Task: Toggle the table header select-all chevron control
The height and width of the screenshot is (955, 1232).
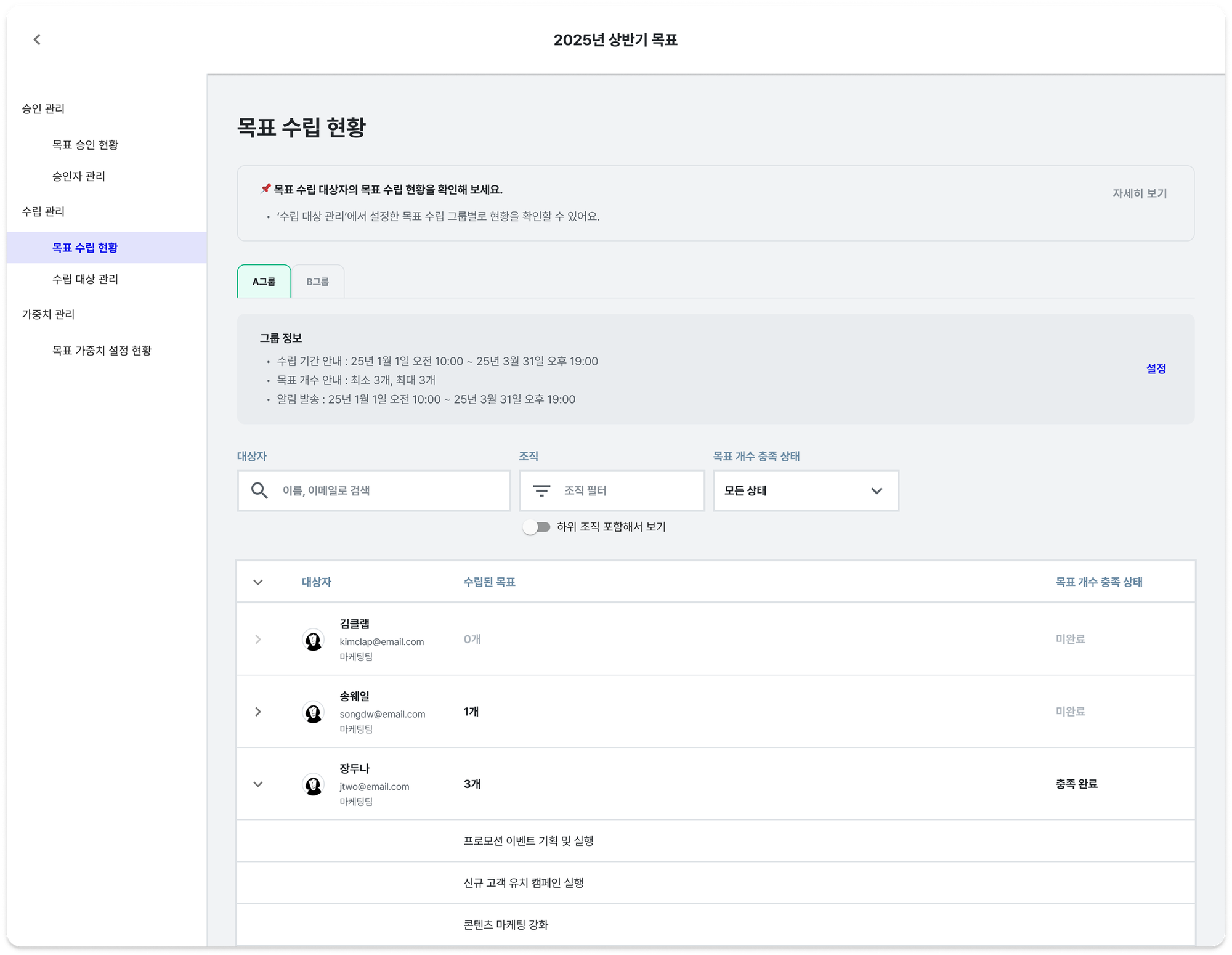Action: [258, 582]
